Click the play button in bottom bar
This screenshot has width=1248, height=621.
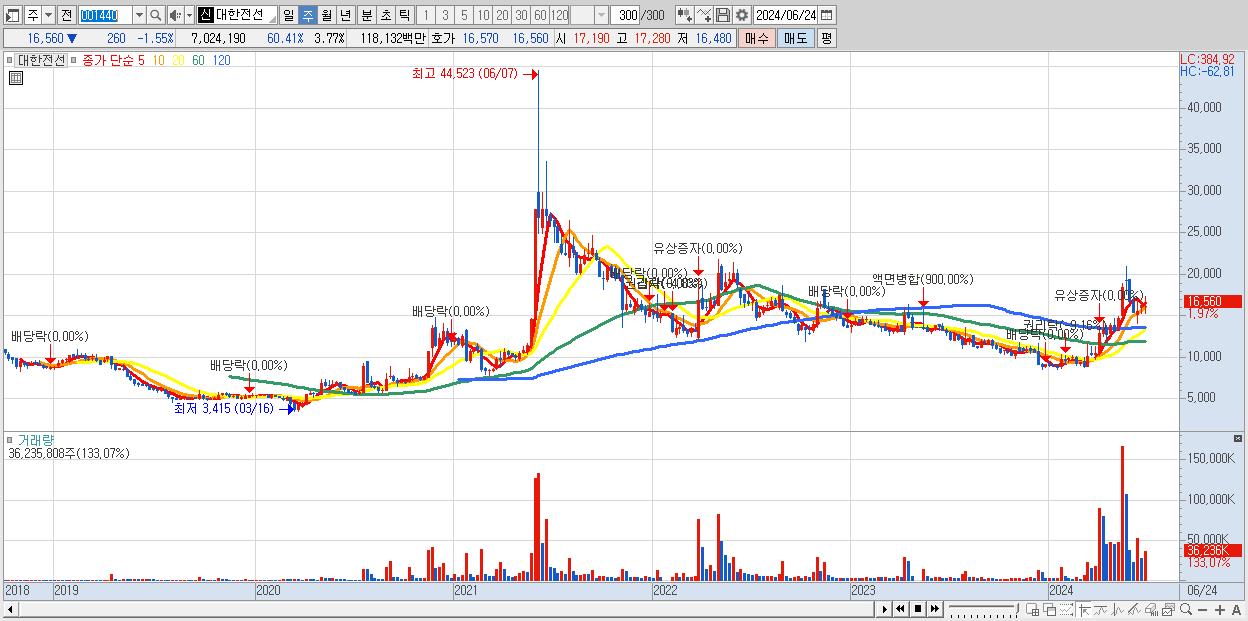click(x=884, y=609)
